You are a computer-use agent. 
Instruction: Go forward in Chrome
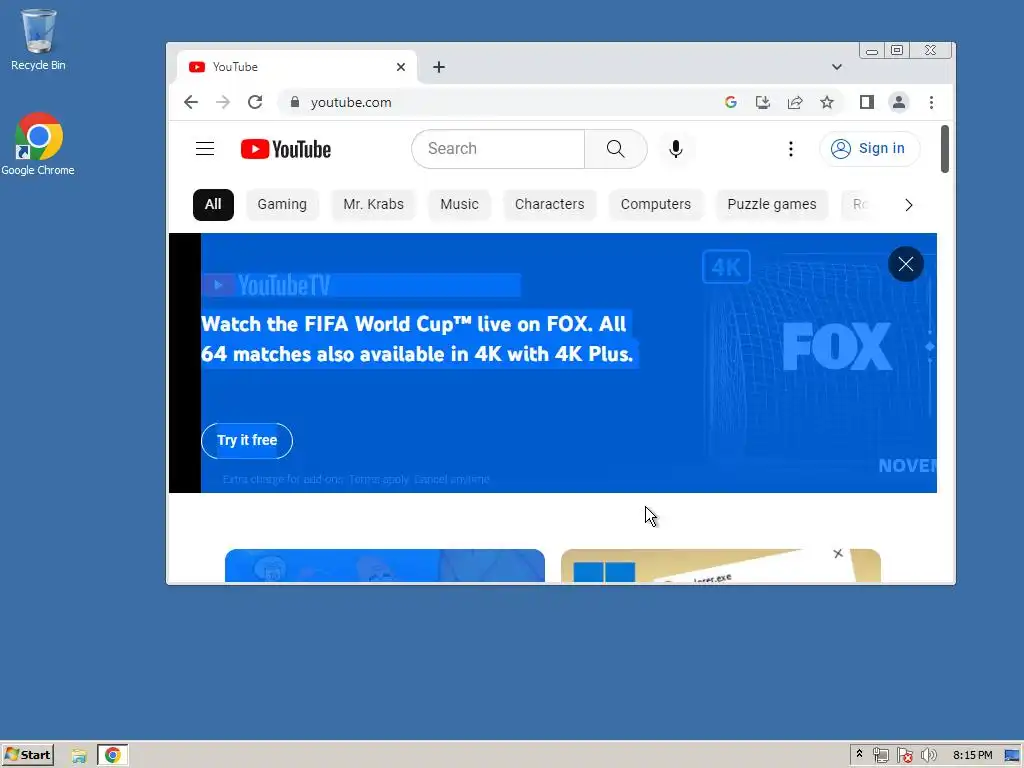click(x=223, y=103)
